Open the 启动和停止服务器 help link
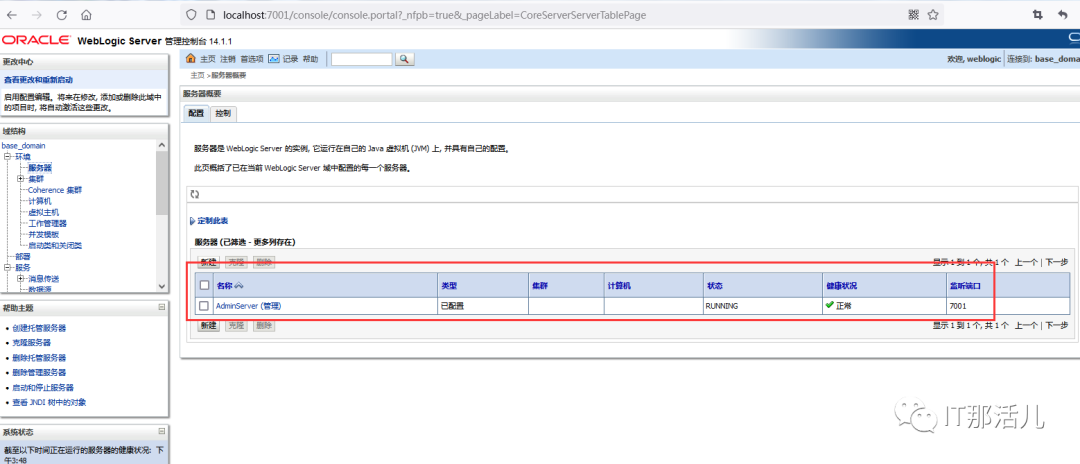The height and width of the screenshot is (464, 1080). click(43, 387)
